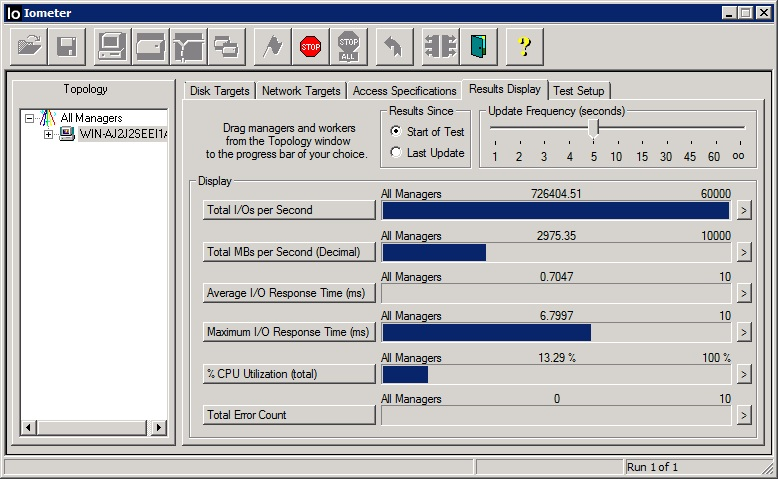This screenshot has width=778, height=479.
Task: Click the 30 tick label on slider
Action: [x=666, y=157]
